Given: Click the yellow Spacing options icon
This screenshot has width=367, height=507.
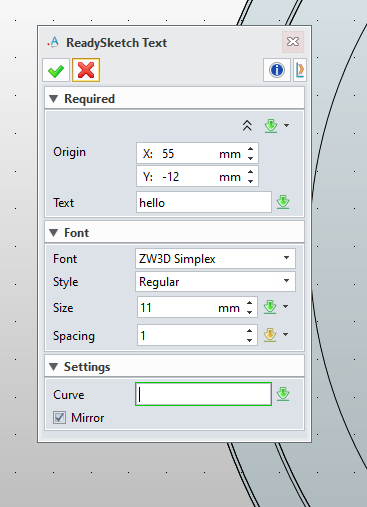Looking at the screenshot, I should (270, 335).
